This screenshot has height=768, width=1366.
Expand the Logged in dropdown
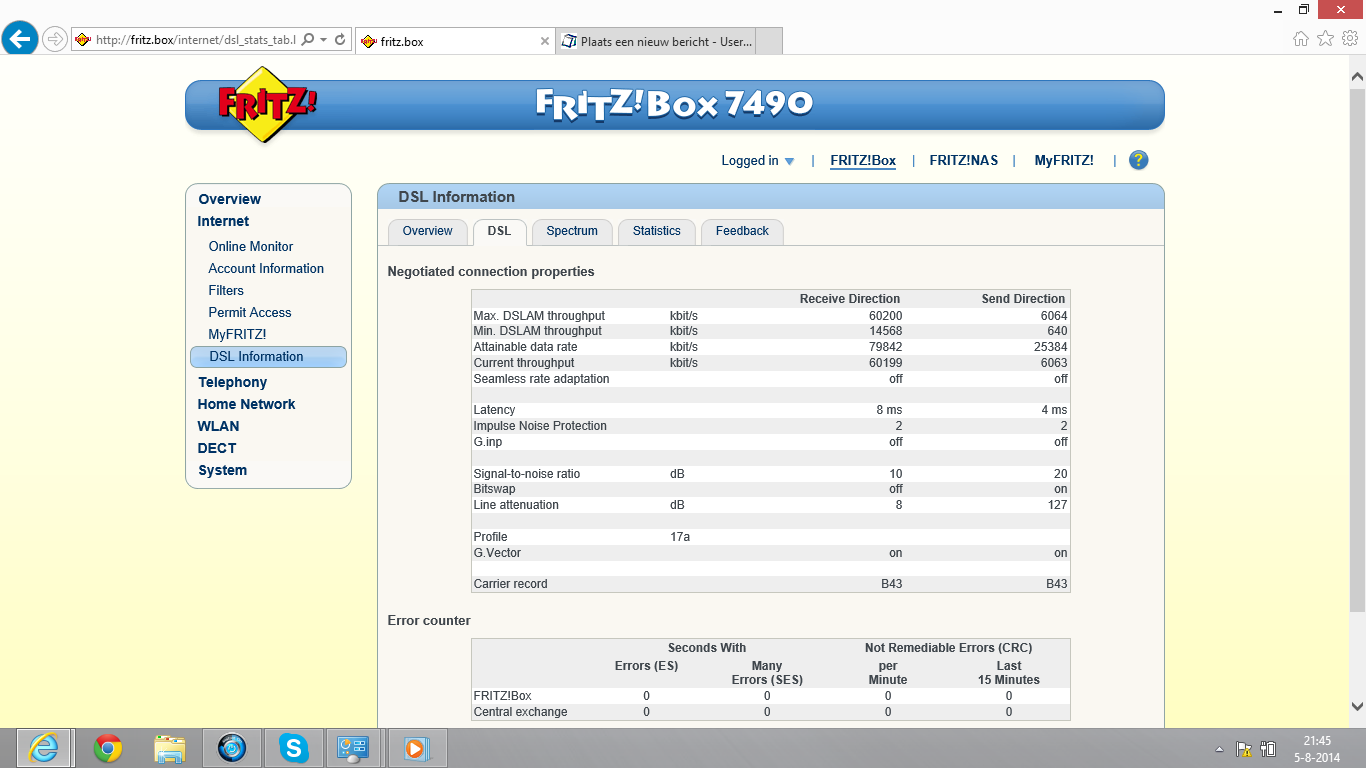coord(758,161)
